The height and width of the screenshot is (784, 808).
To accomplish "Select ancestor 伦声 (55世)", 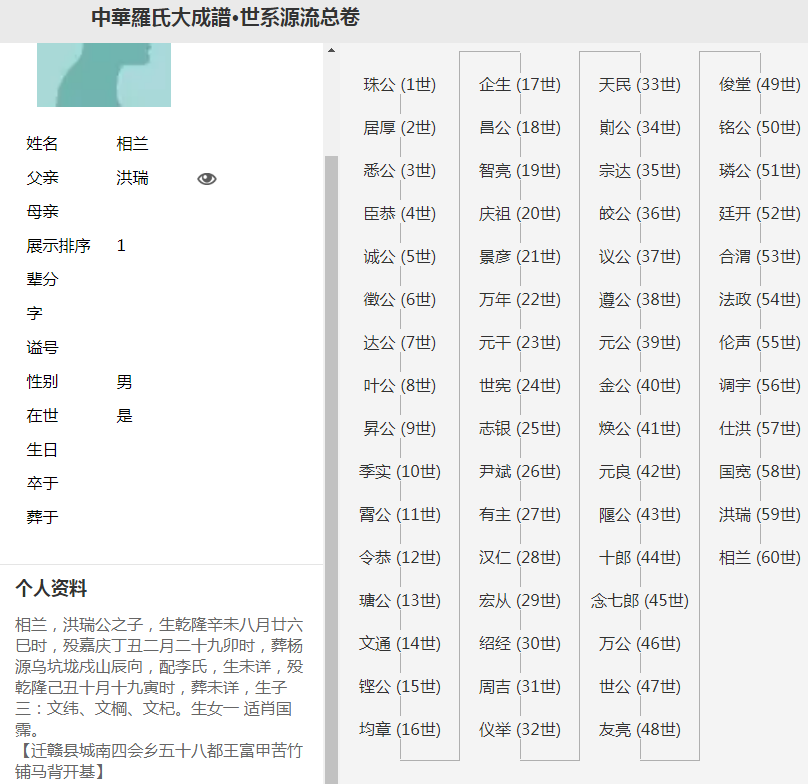I will (x=760, y=343).
